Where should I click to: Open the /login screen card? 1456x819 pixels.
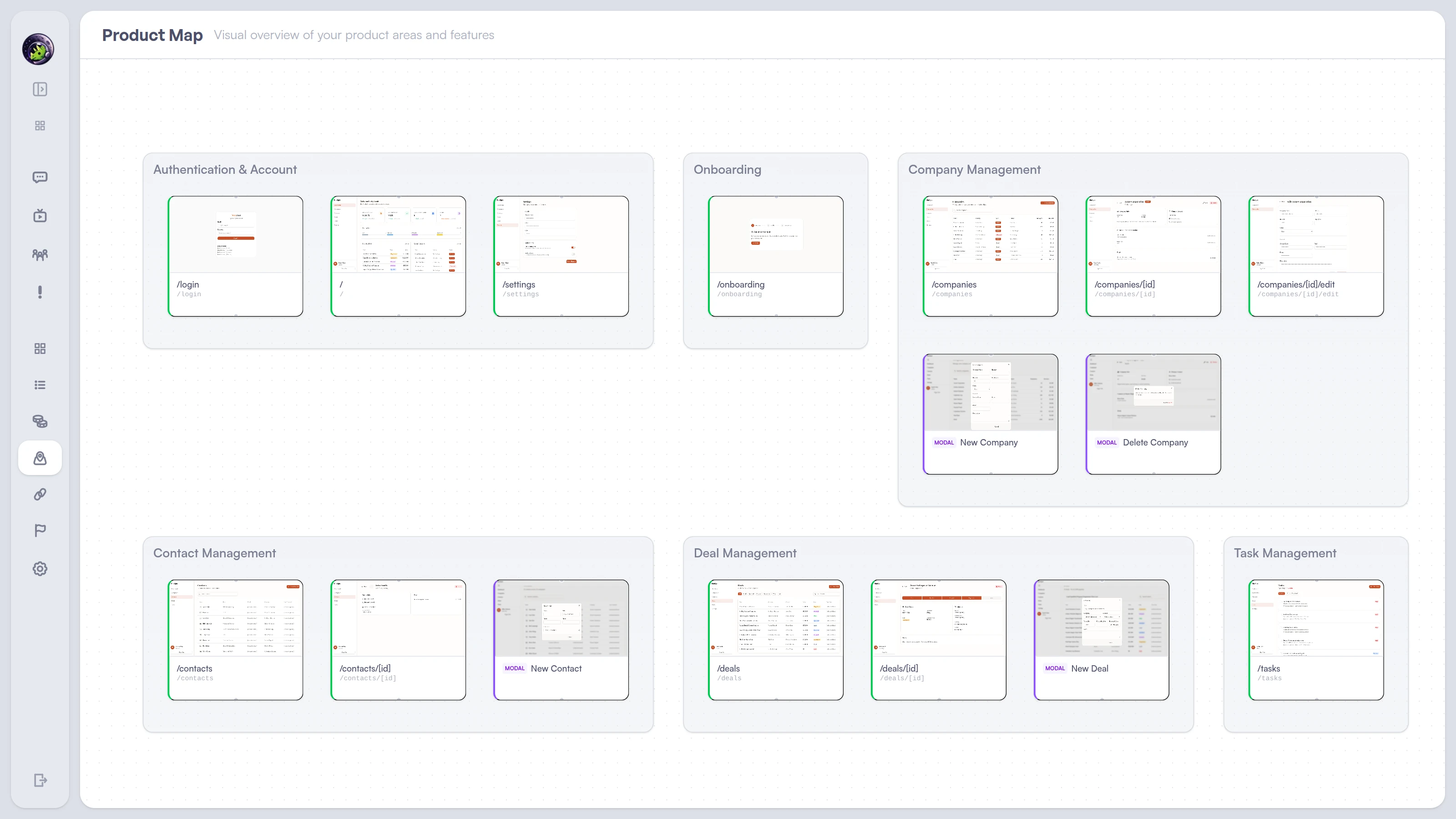[x=236, y=256]
